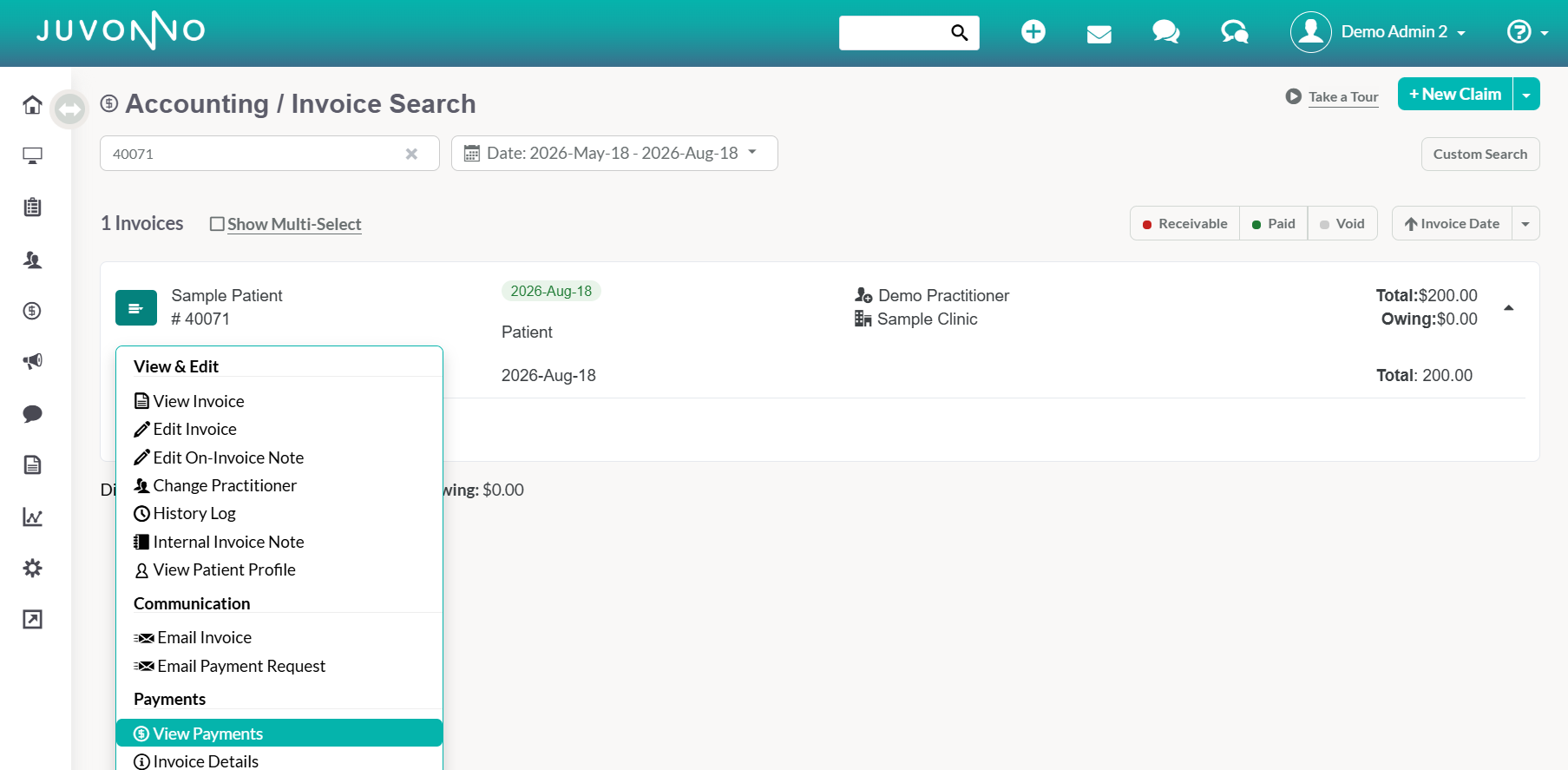The image size is (1568, 770).
Task: Click the Owing:$0.00 amount
Action: pyautogui.click(x=1429, y=319)
